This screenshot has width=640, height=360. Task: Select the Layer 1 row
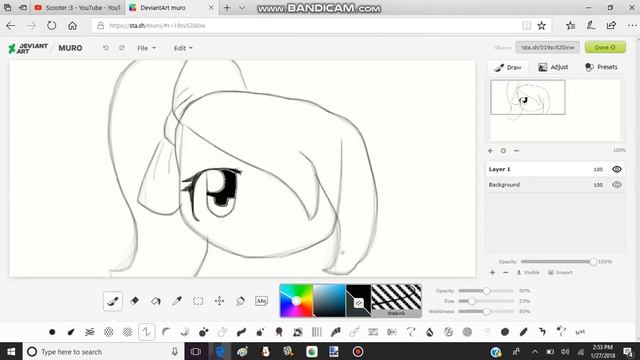(555, 169)
